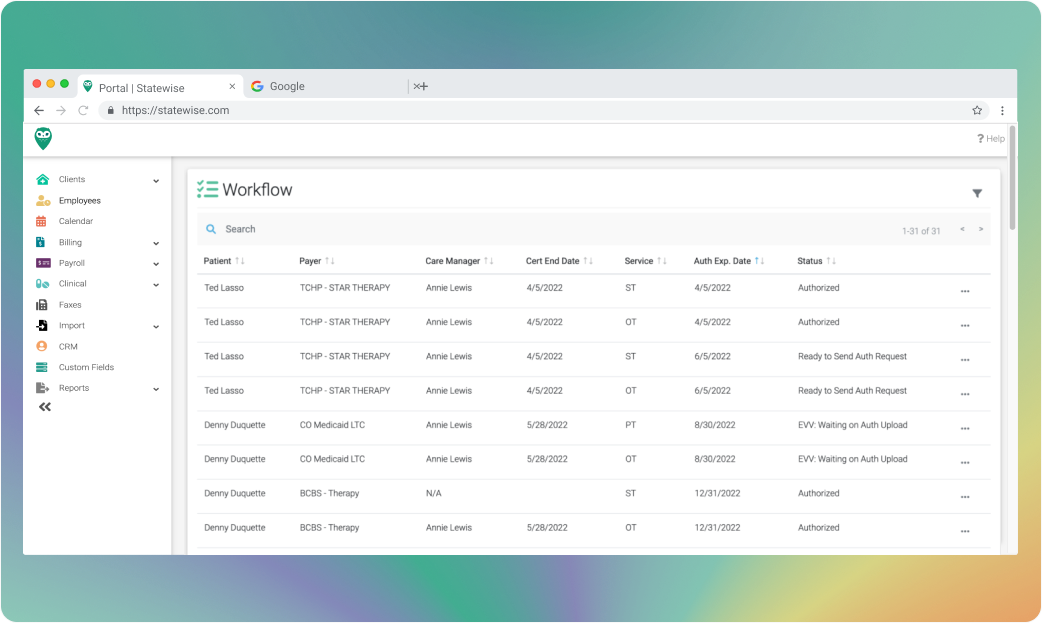Collapse the sidebar with the double-chevron
Screen dimensions: 1042x623
click(44, 406)
